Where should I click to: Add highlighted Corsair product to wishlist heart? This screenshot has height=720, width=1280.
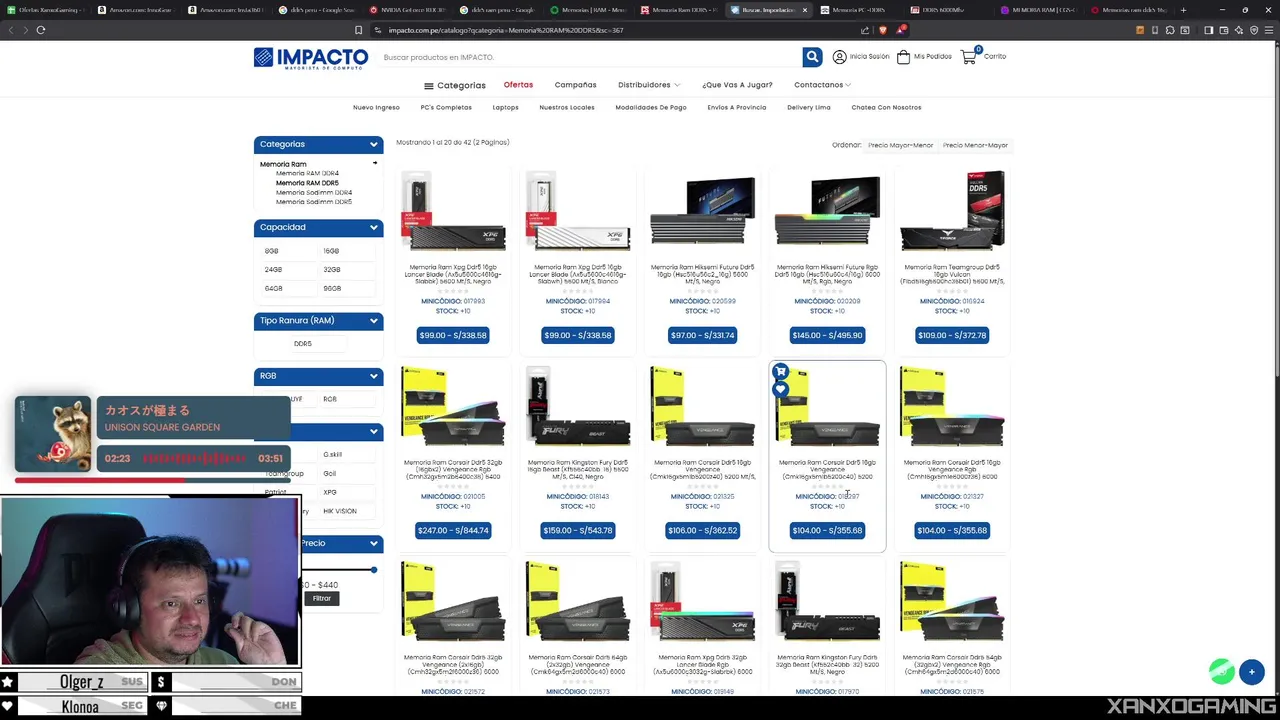click(780, 389)
